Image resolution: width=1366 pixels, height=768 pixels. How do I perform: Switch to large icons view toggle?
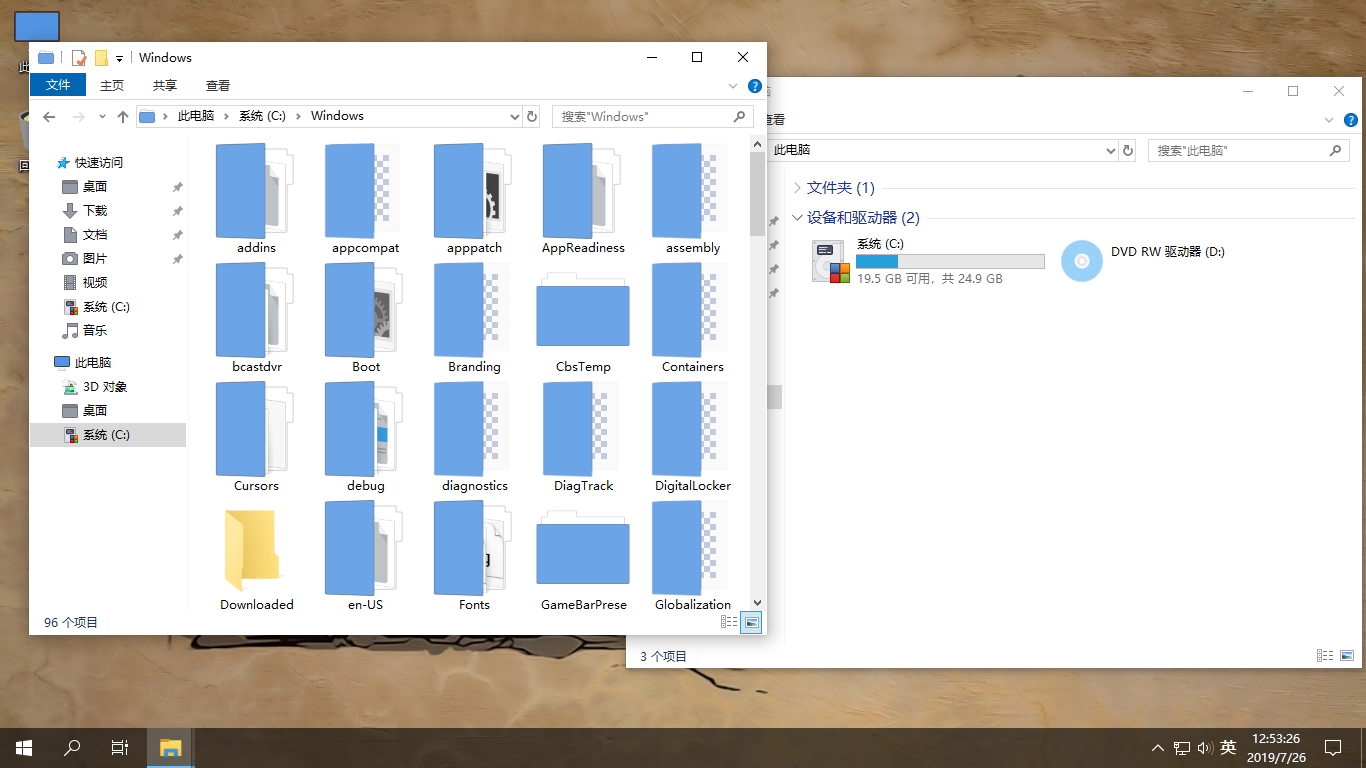coord(751,622)
